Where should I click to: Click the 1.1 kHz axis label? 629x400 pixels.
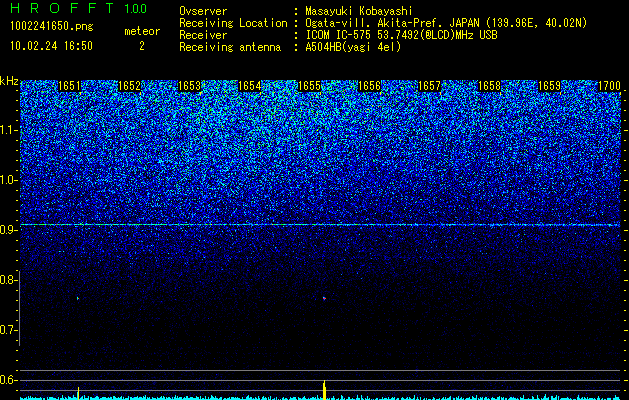(7, 130)
